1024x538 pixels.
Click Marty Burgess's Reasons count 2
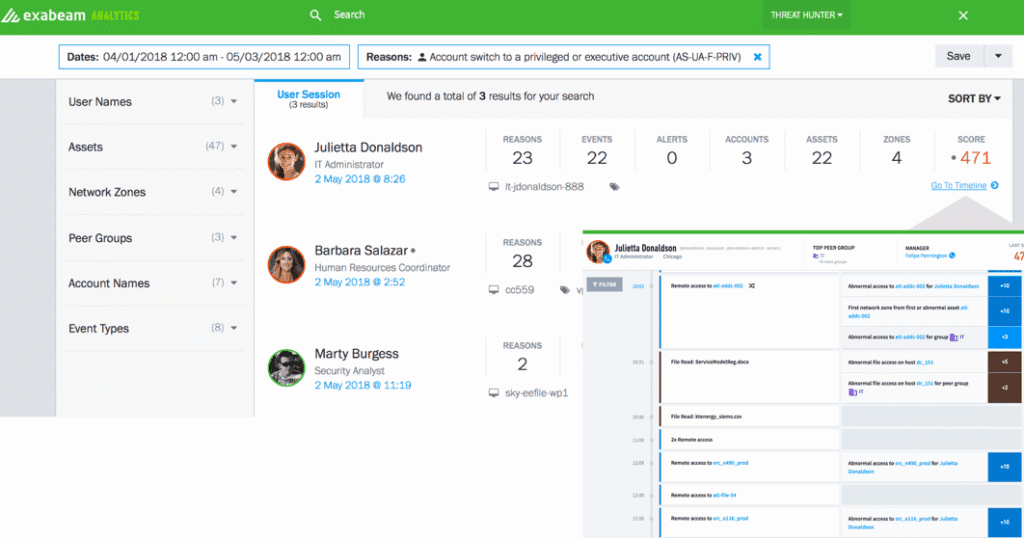[522, 364]
